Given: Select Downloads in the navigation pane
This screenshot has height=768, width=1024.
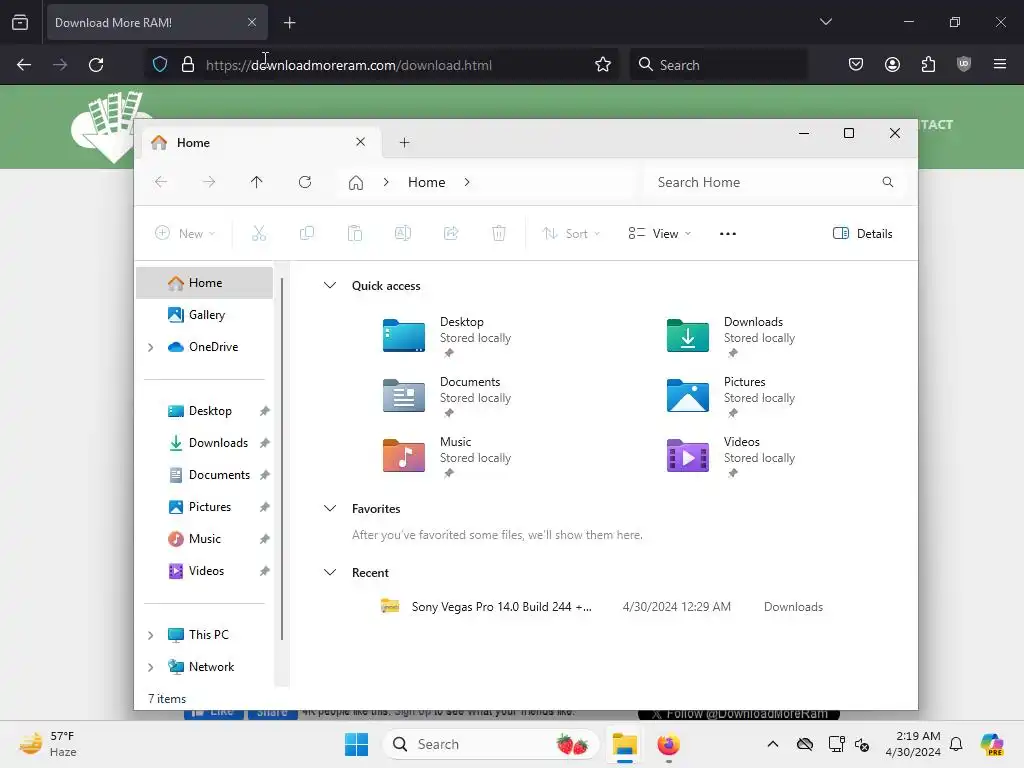Looking at the screenshot, I should (204, 443).
